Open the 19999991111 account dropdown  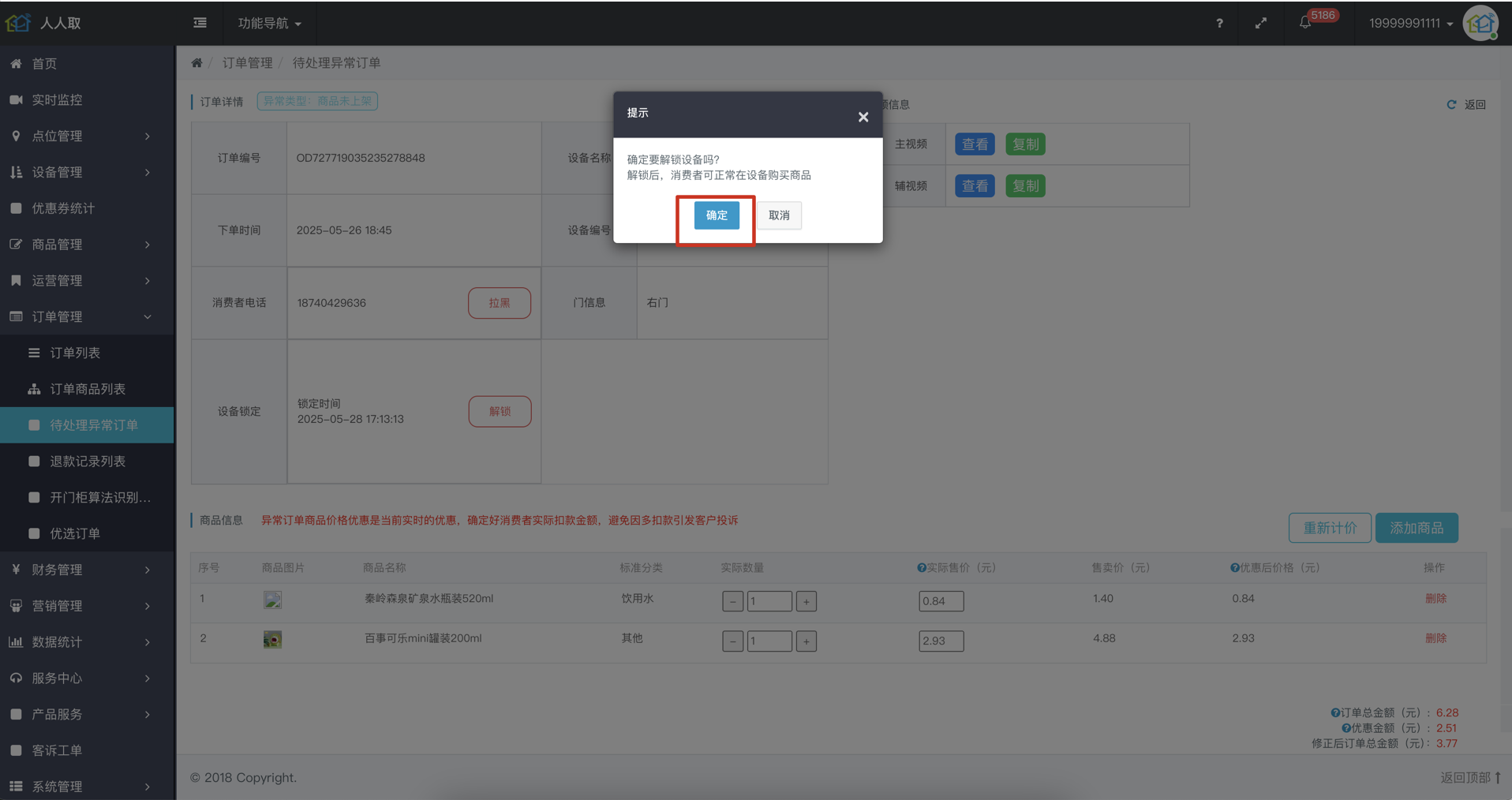(x=1410, y=23)
